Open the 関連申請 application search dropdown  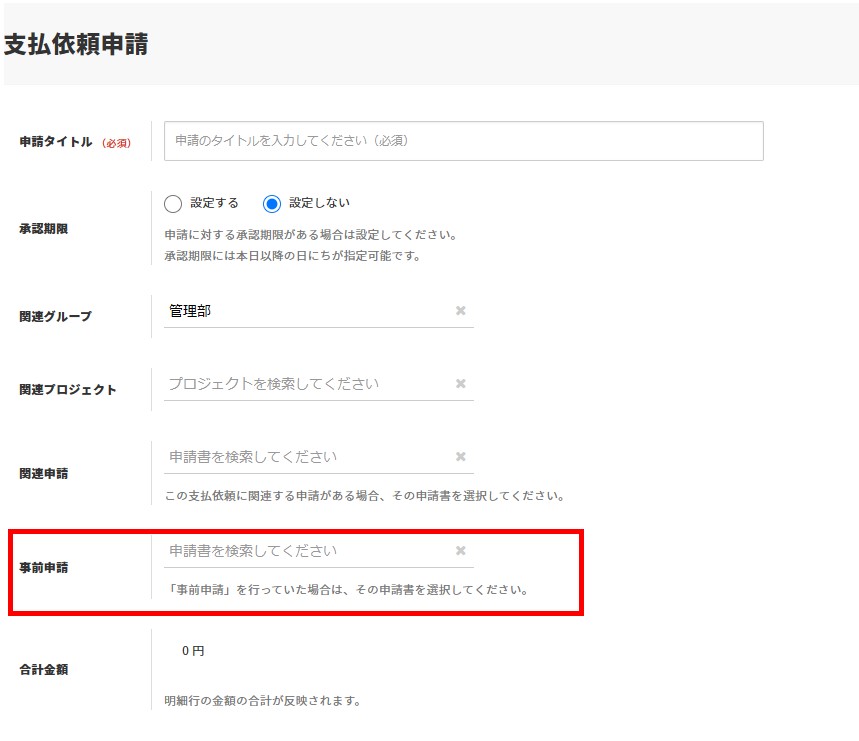coord(305,457)
